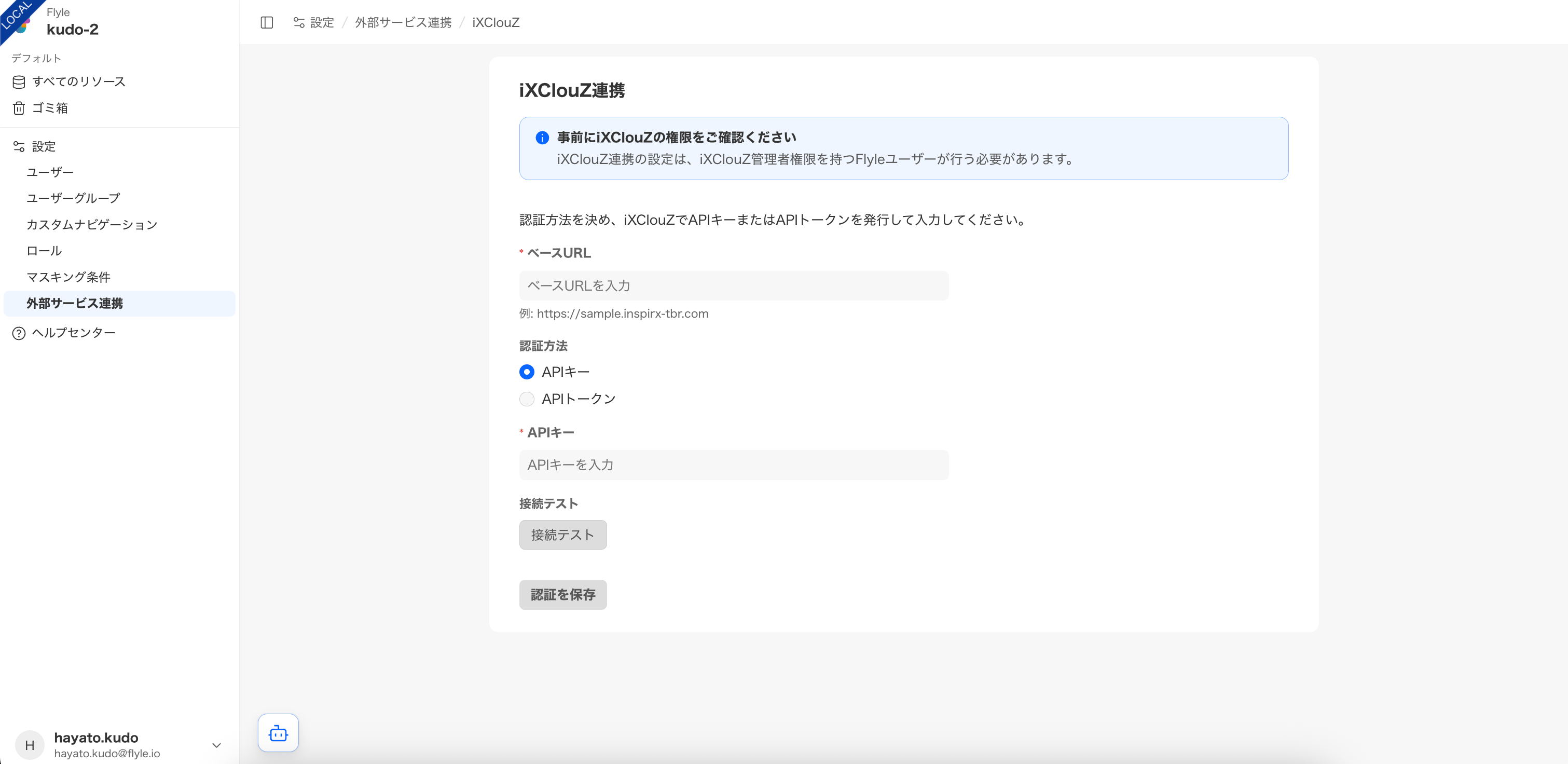Screen dimensions: 1568x764
Task: Open ユーザーグループ in settings menu
Action: tap(73, 198)
